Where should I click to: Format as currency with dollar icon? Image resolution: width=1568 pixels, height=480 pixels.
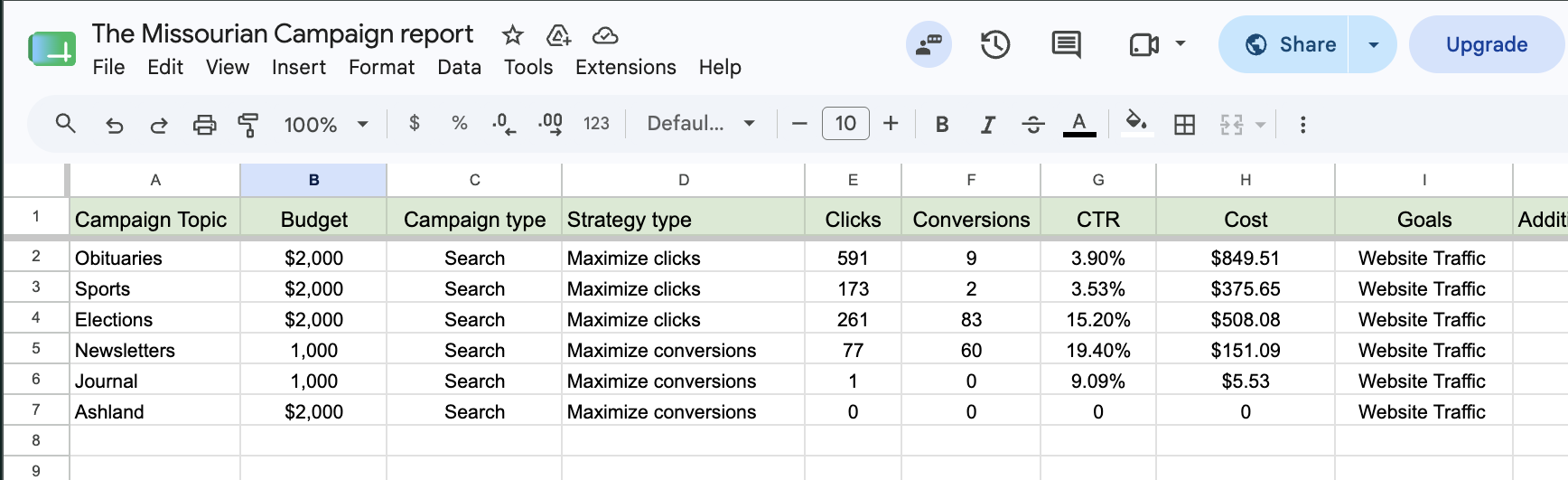pyautogui.click(x=415, y=123)
